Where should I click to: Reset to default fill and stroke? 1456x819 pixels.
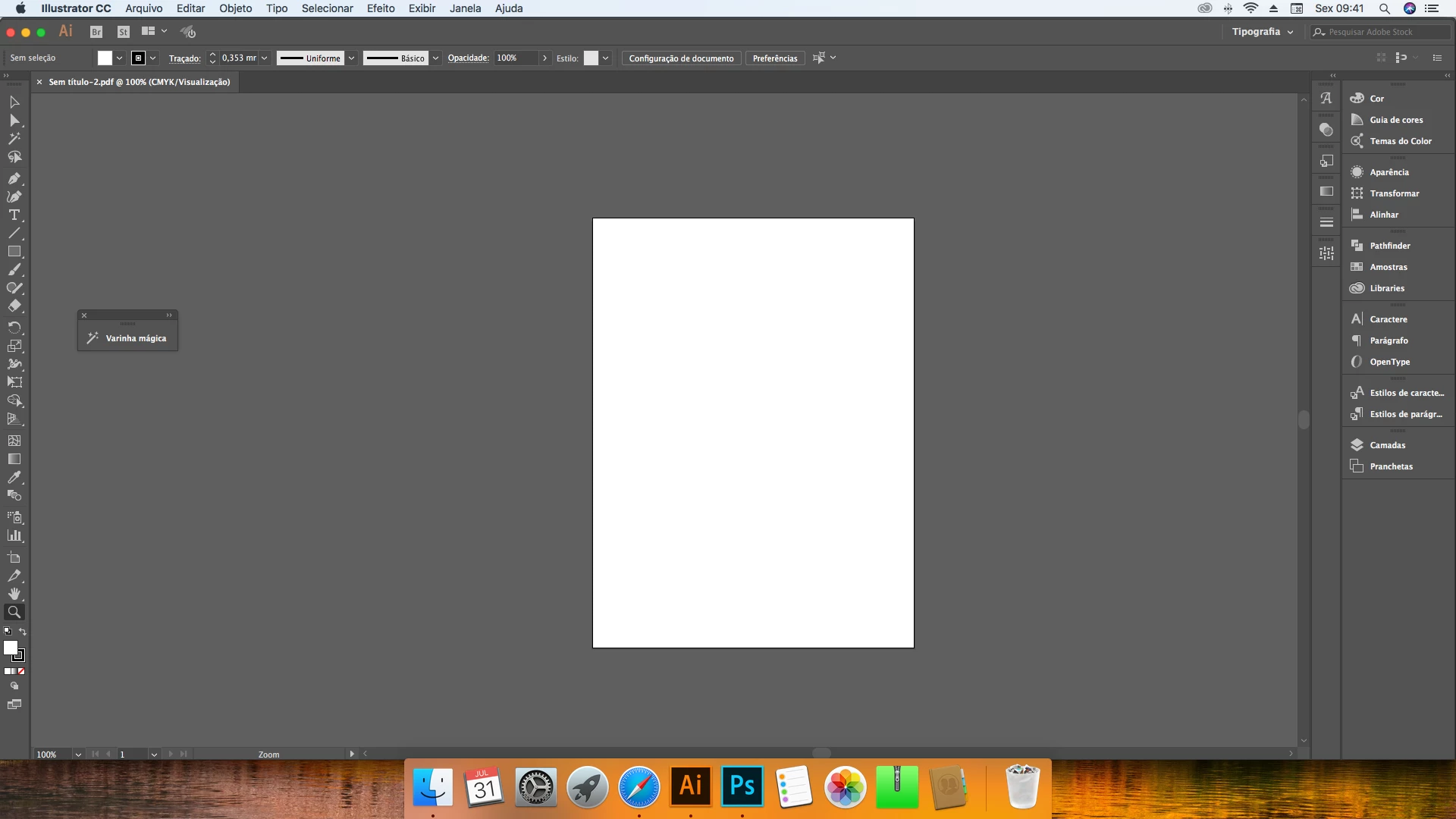coord(8,632)
